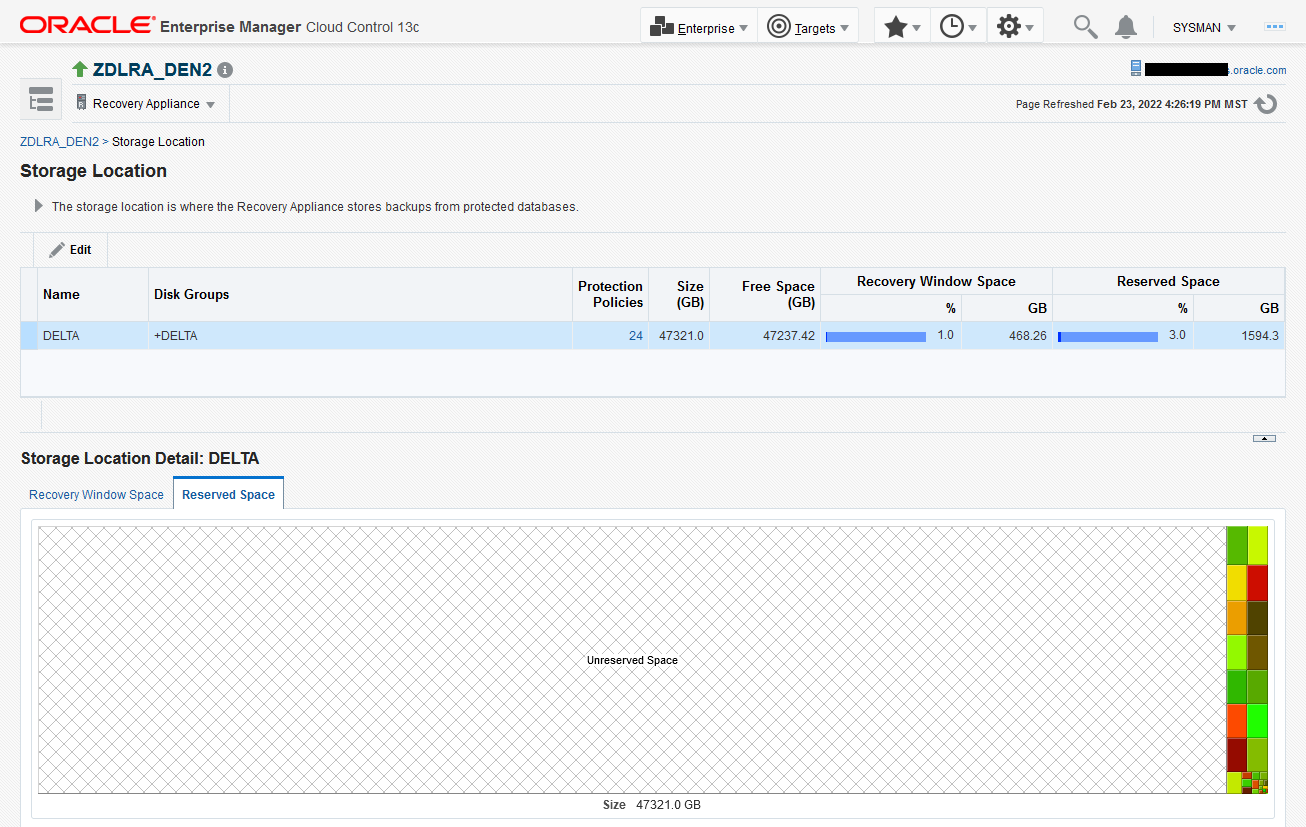This screenshot has height=827, width=1306.
Task: Switch to the Recovery Window Space tab
Action: click(x=96, y=495)
